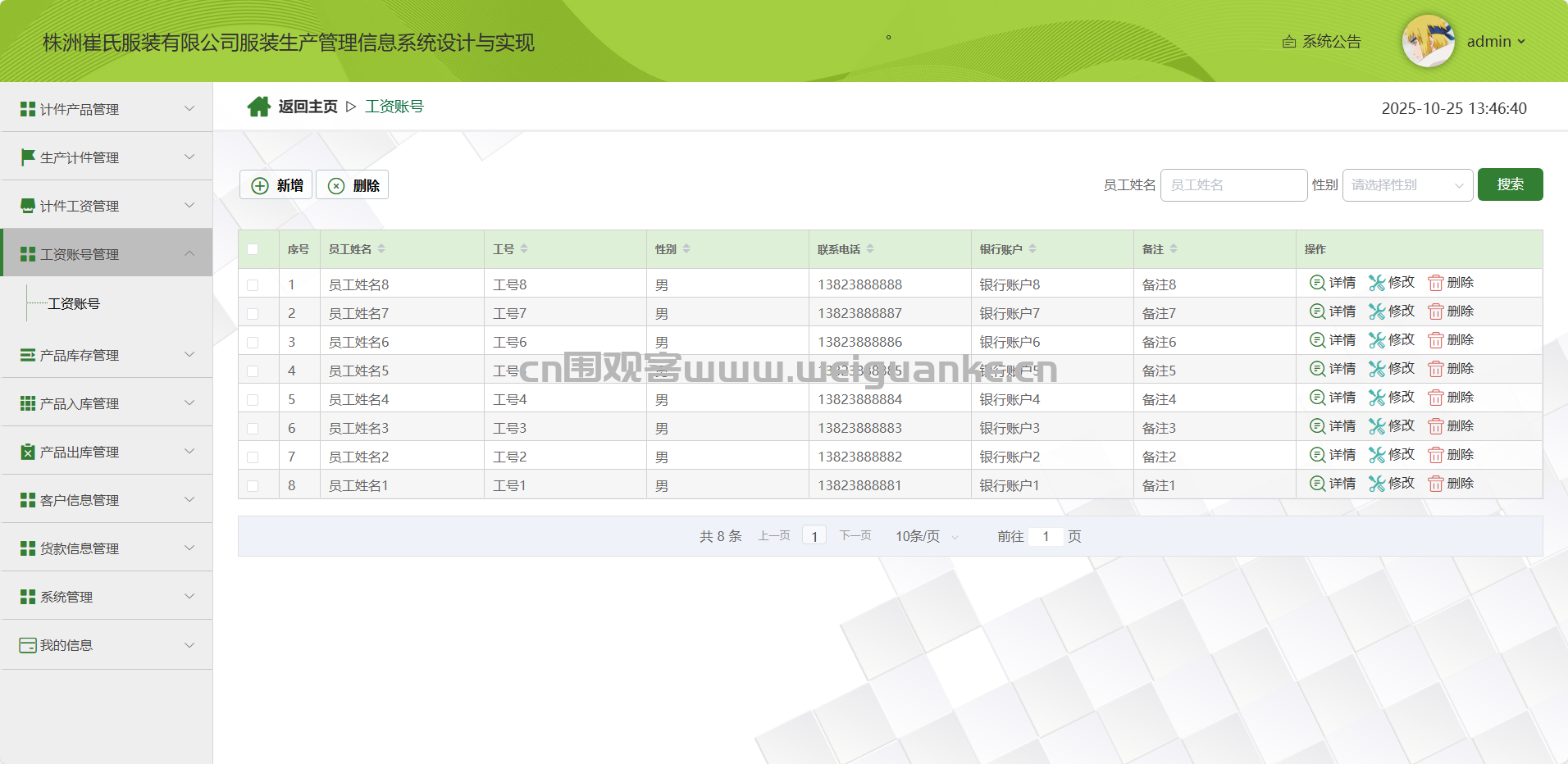The image size is (1568, 764).
Task: Click the 详情 magnifier icon for 员工姓名8
Action: point(1317,283)
